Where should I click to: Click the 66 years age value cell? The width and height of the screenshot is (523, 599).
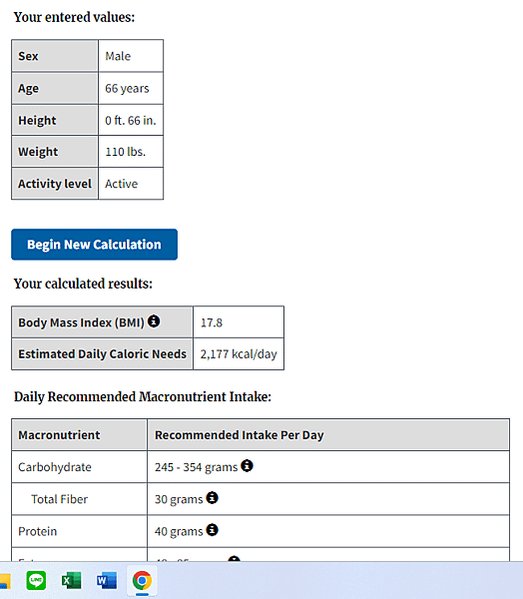(x=131, y=88)
